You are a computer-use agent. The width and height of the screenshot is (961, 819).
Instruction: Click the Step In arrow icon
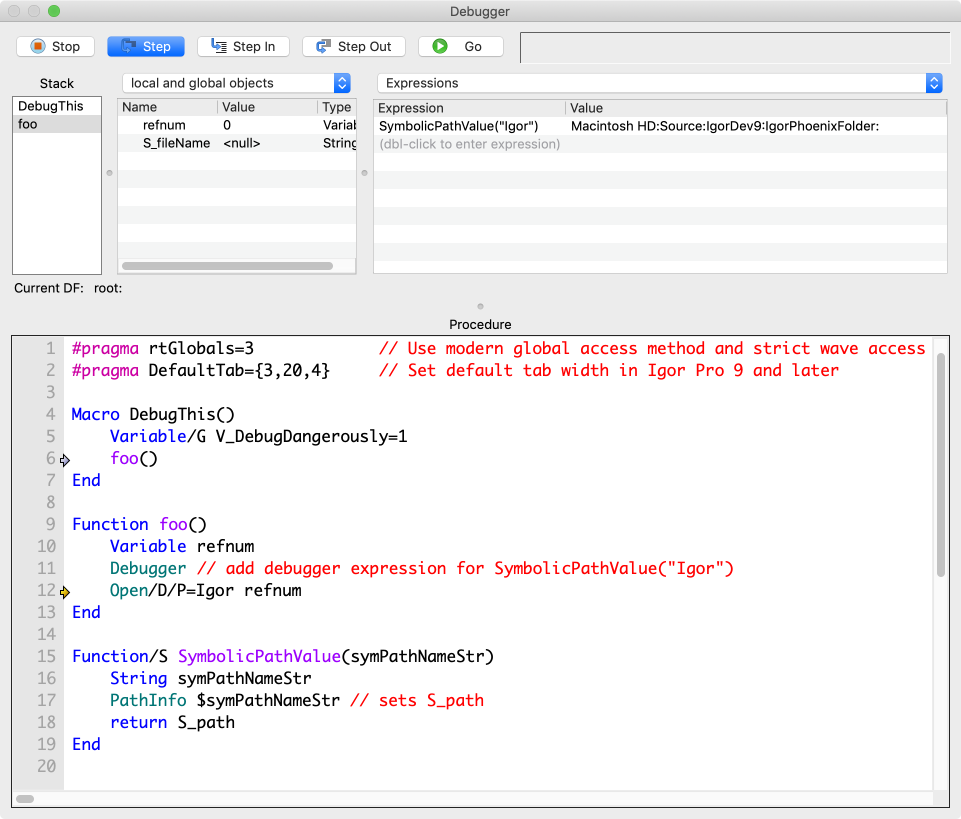point(219,46)
